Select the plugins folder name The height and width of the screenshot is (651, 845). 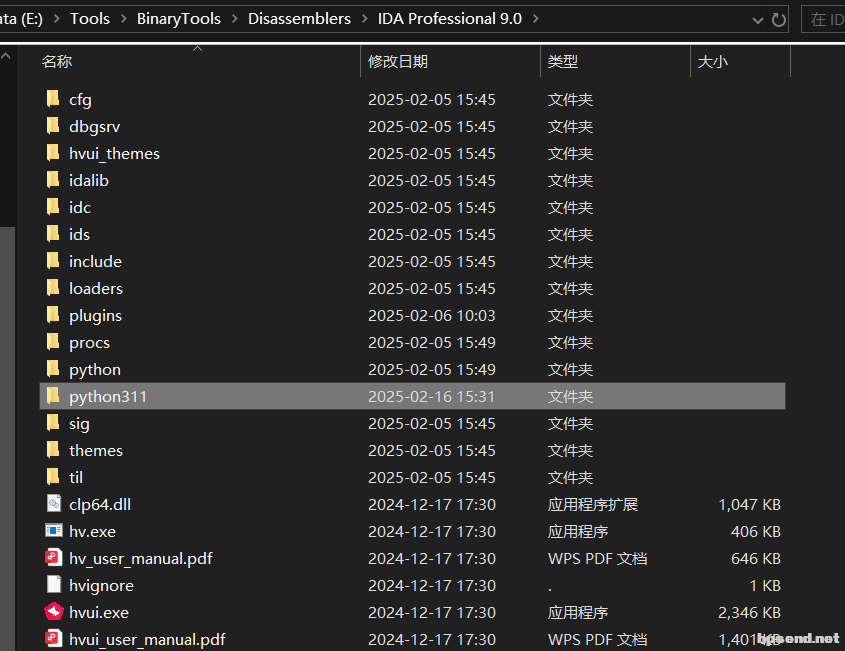click(95, 316)
